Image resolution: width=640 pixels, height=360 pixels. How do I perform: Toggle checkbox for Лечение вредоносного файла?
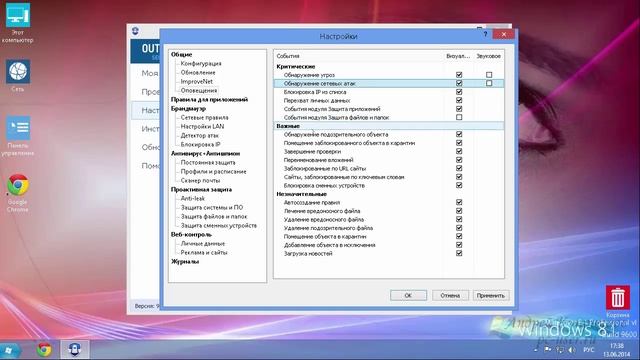[x=459, y=211]
